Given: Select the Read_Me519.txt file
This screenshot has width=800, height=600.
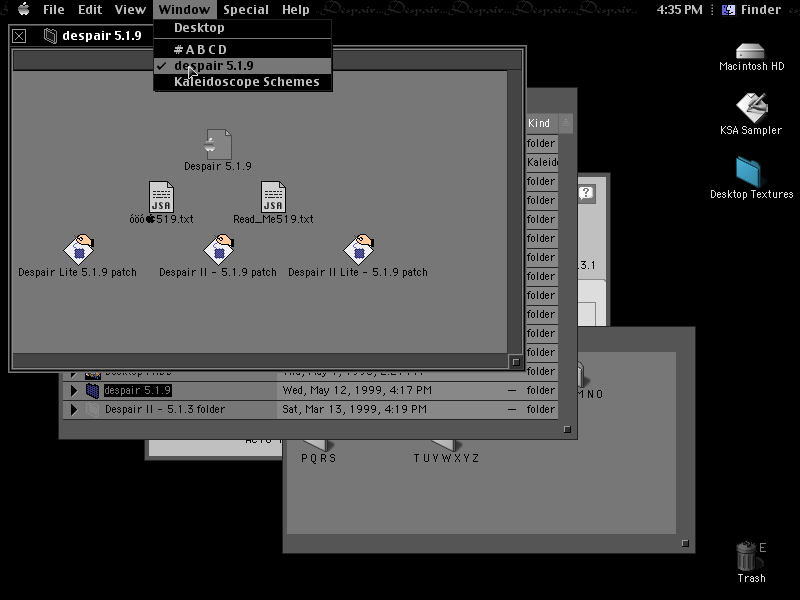Looking at the screenshot, I should click(273, 197).
